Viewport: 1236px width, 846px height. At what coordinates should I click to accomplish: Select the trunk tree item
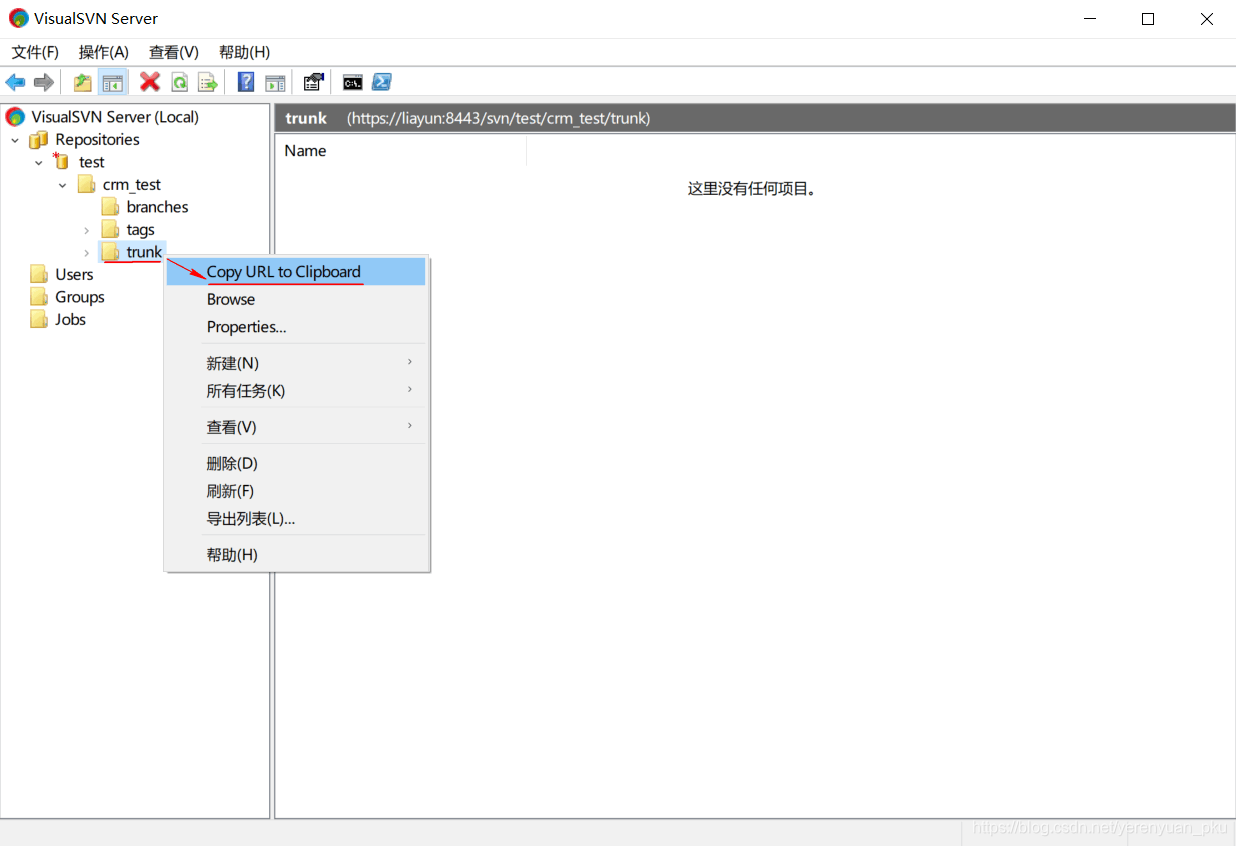point(144,252)
